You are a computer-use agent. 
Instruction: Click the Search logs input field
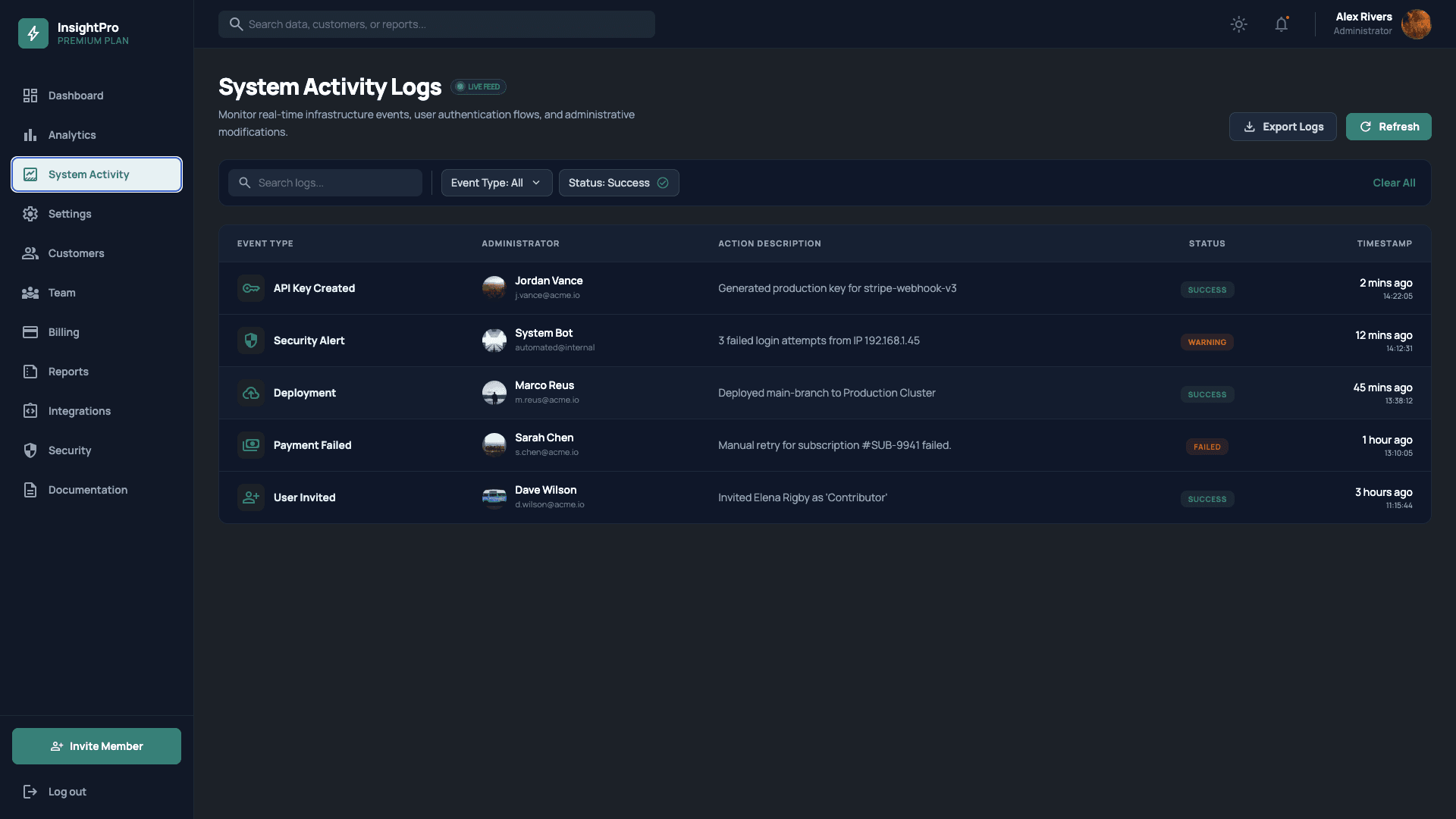(x=325, y=183)
